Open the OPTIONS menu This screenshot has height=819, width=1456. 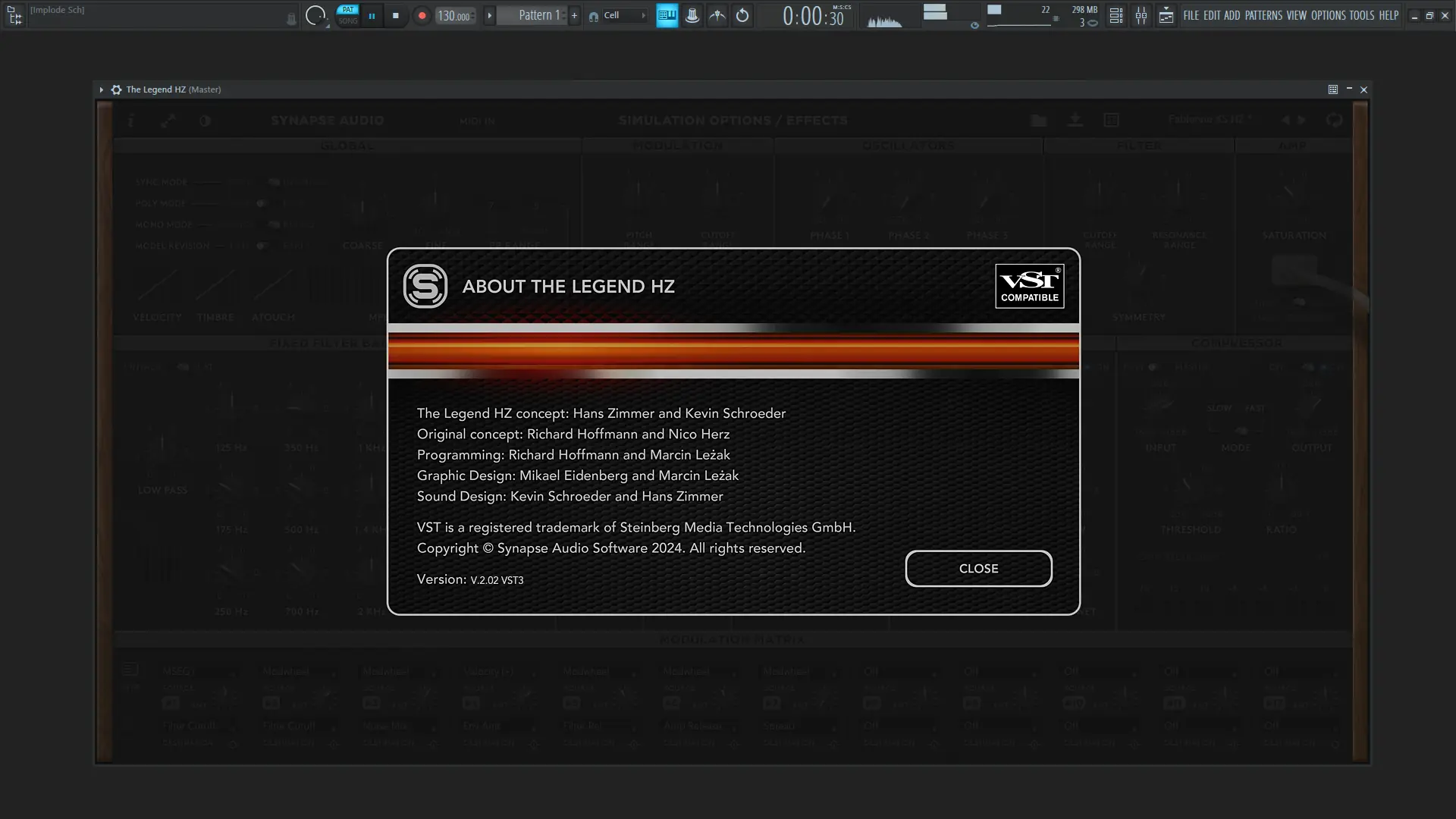pyautogui.click(x=1328, y=15)
